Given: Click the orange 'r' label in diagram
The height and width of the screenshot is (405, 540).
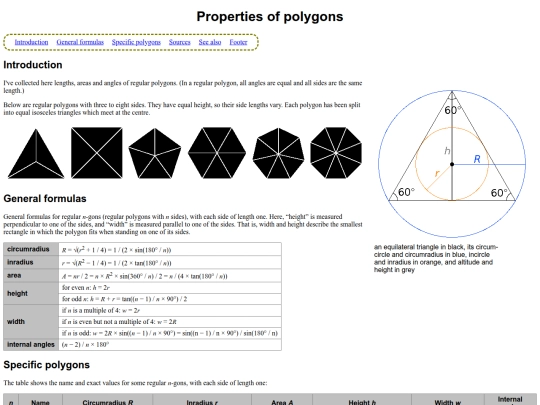Looking at the screenshot, I should point(437,173).
